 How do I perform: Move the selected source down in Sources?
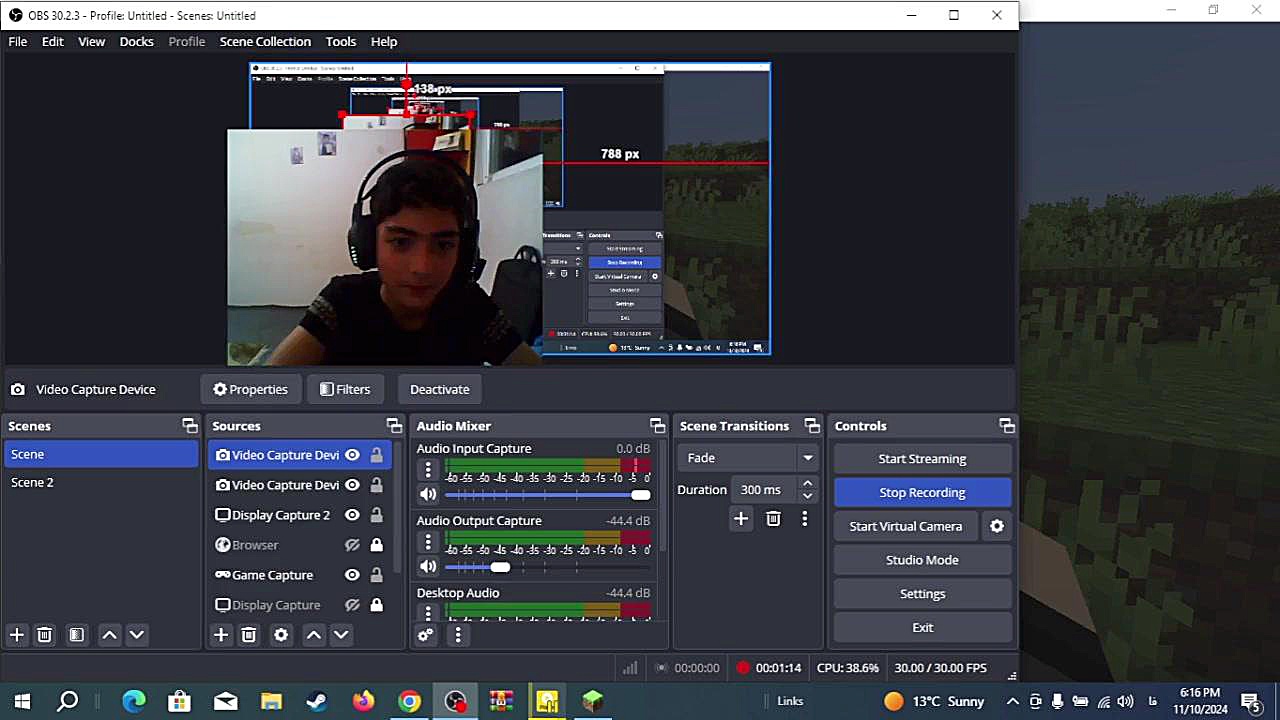pyautogui.click(x=341, y=635)
